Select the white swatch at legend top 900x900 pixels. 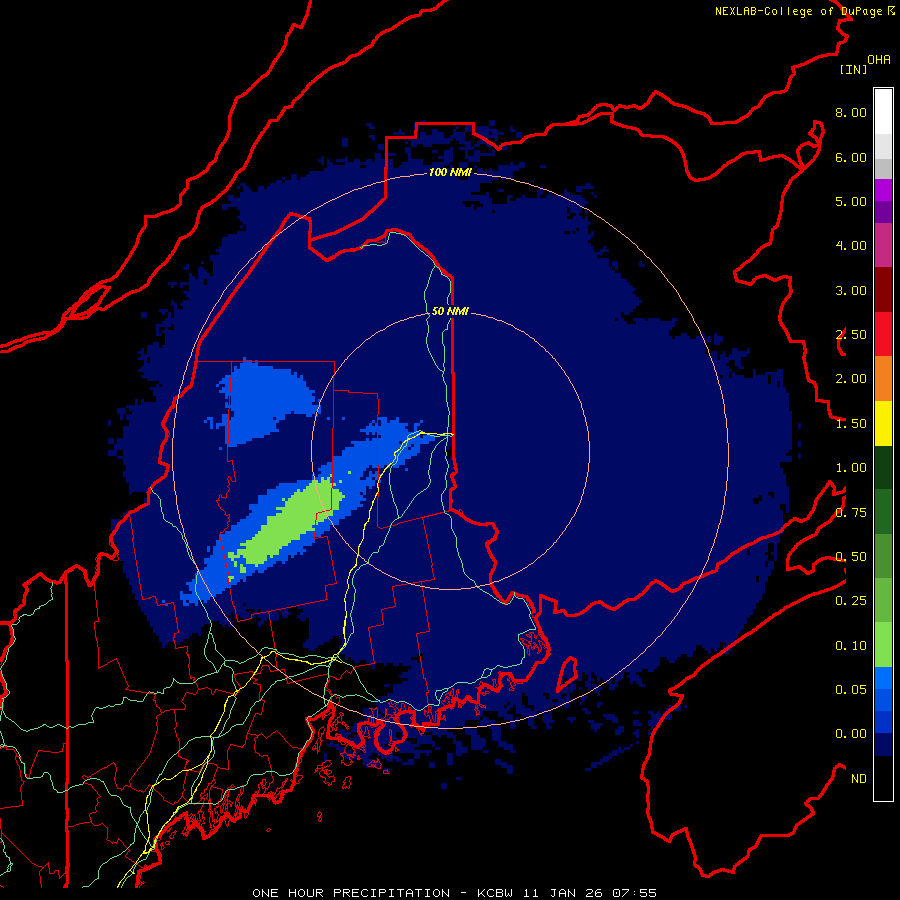pos(883,111)
